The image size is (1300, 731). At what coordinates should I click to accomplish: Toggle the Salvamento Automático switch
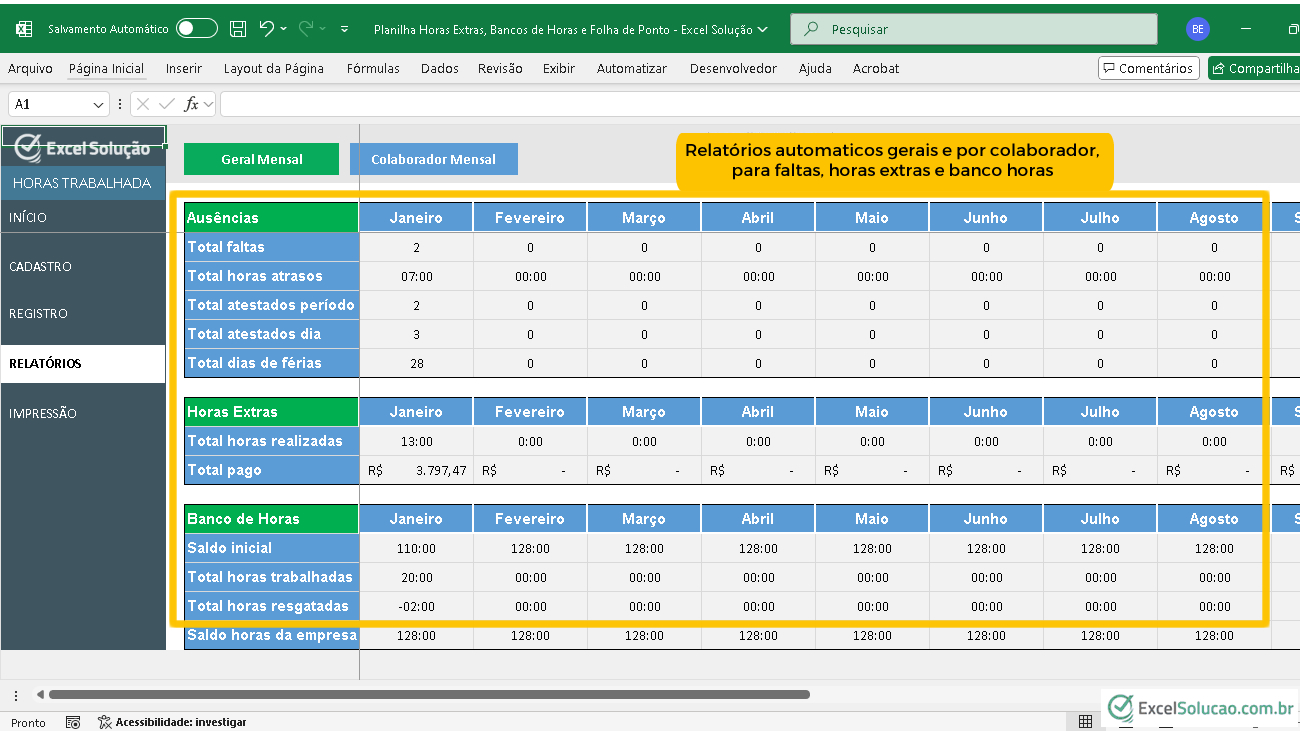click(196, 29)
